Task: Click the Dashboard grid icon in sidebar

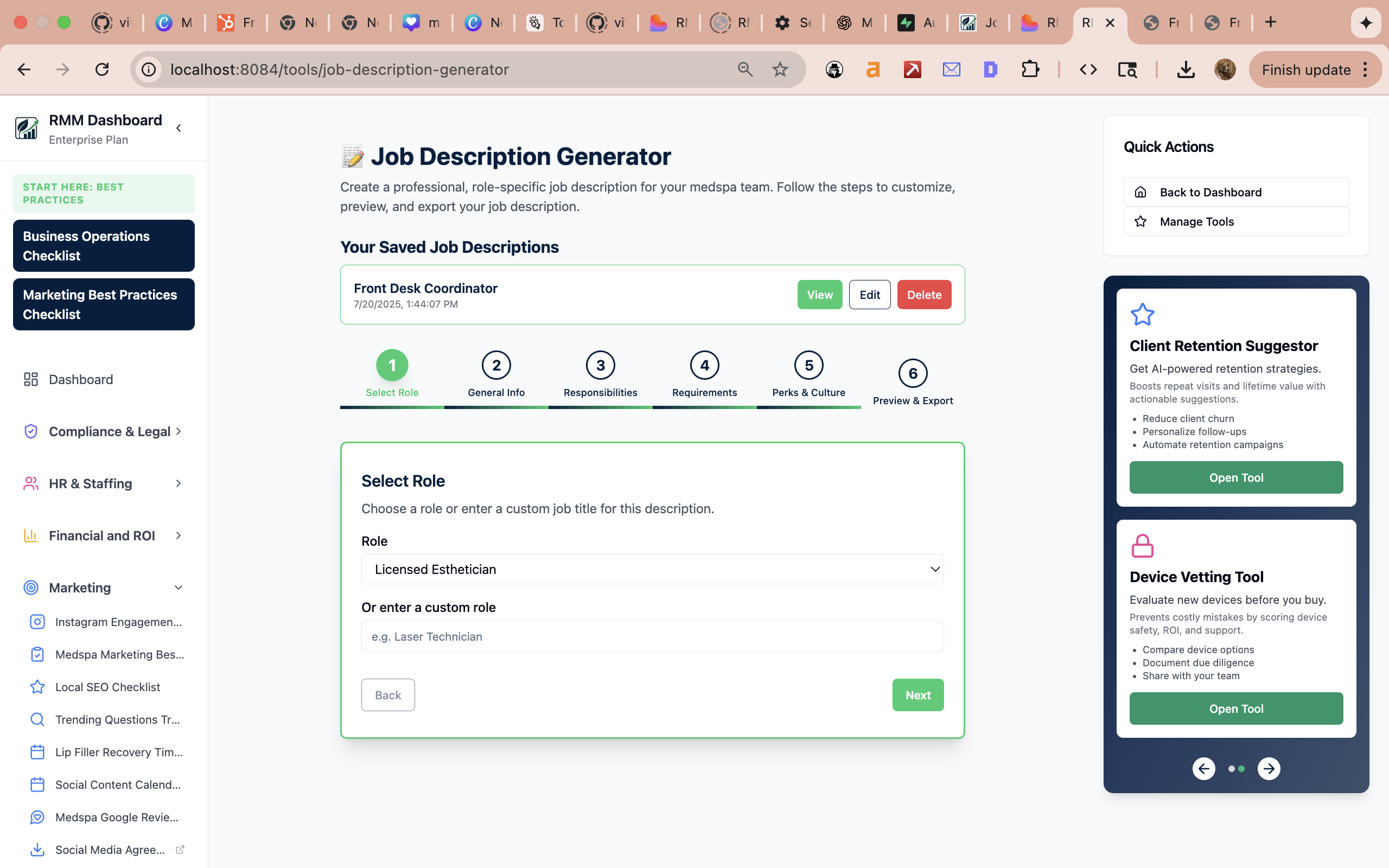Action: (x=30, y=379)
